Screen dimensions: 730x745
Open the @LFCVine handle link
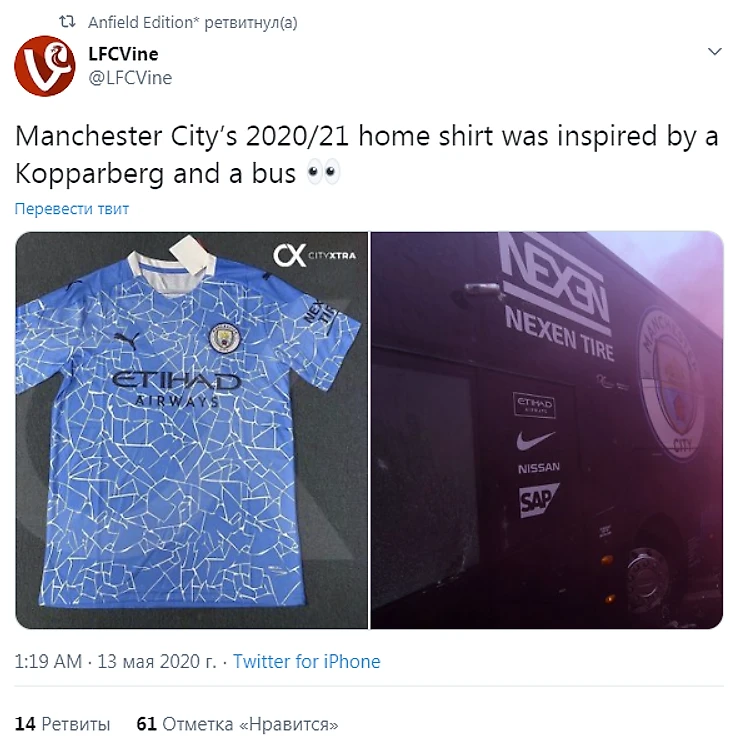coord(130,77)
